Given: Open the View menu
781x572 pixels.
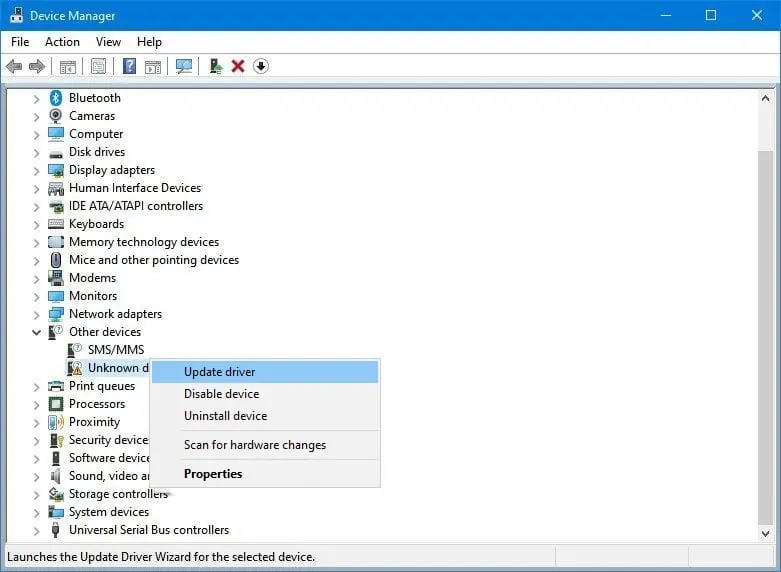Looking at the screenshot, I should [x=108, y=42].
